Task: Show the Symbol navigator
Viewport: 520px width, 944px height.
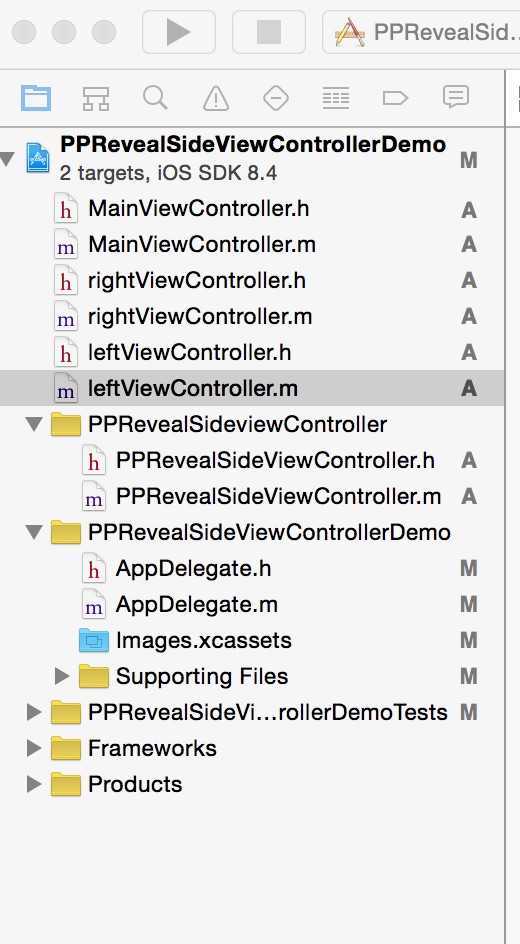Action: click(x=96, y=98)
